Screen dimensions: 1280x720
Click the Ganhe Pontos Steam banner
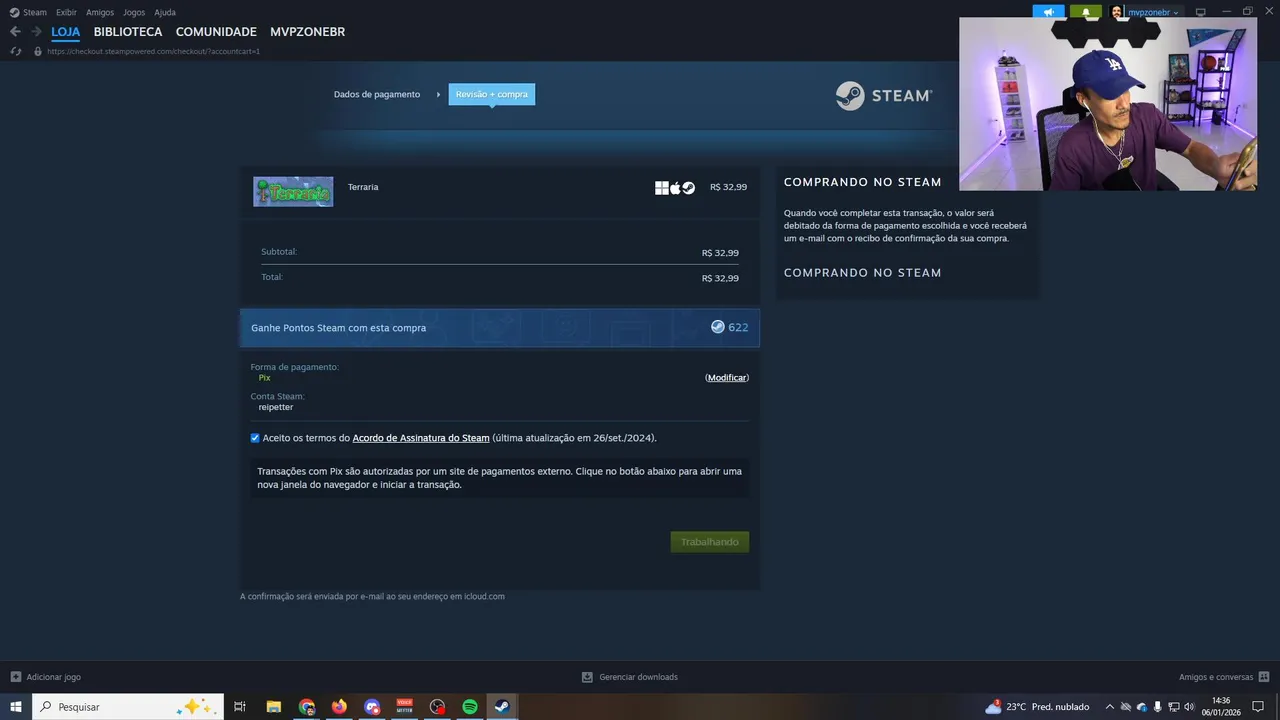point(500,328)
